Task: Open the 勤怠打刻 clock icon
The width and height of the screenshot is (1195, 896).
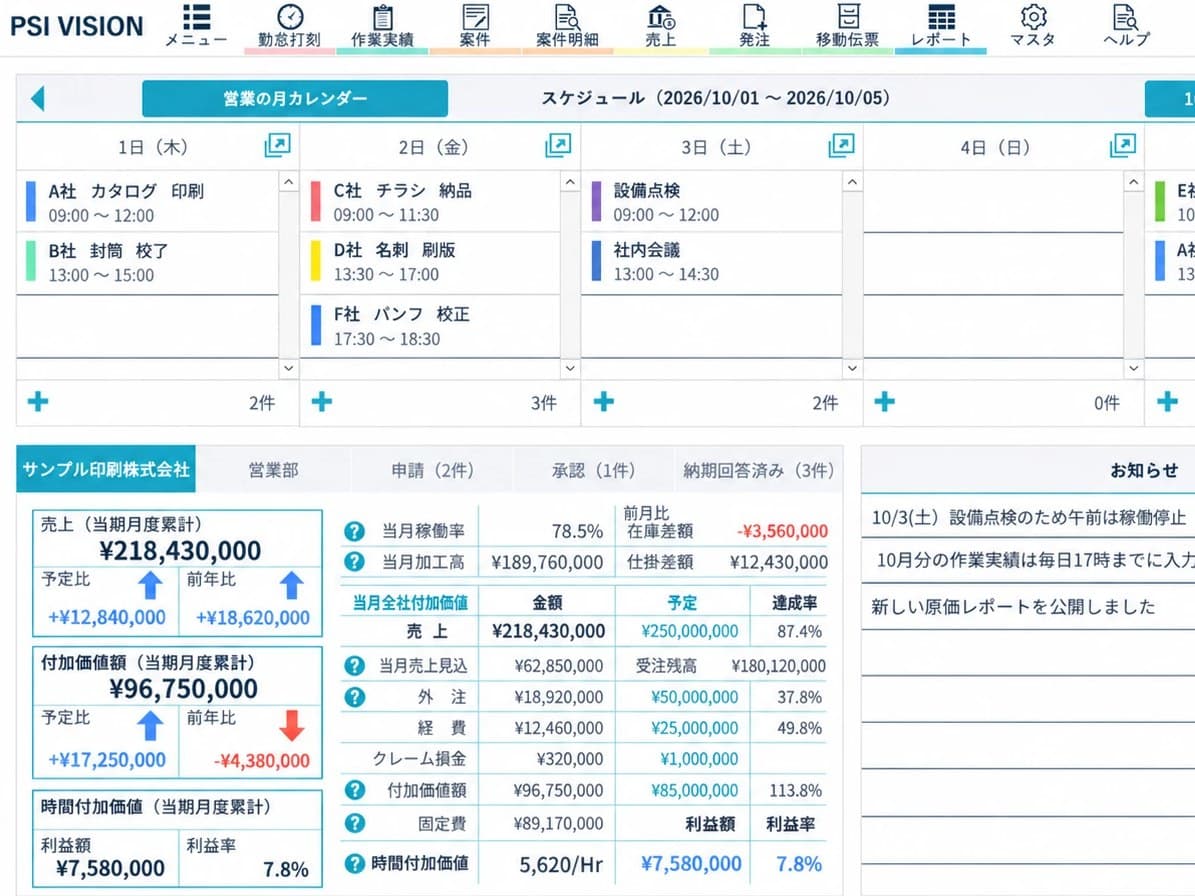Action: point(290,17)
